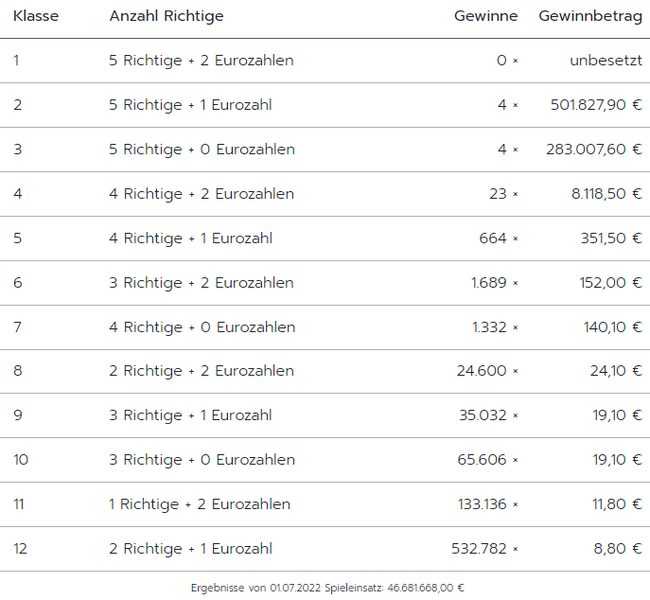Click the Gewinnbetrag column header
Screen dimensions: 650x600
coord(590,16)
